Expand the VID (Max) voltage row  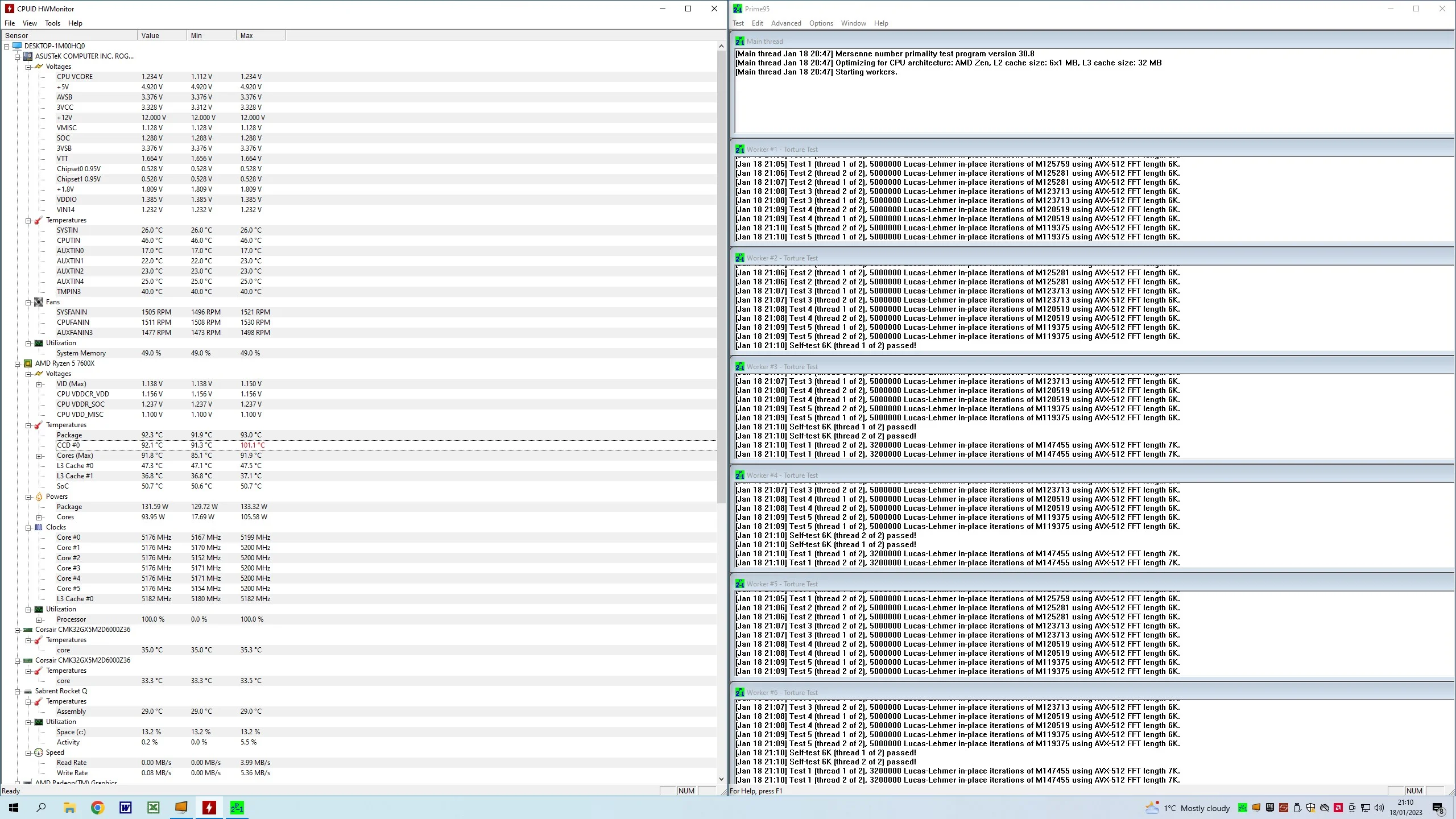39,384
